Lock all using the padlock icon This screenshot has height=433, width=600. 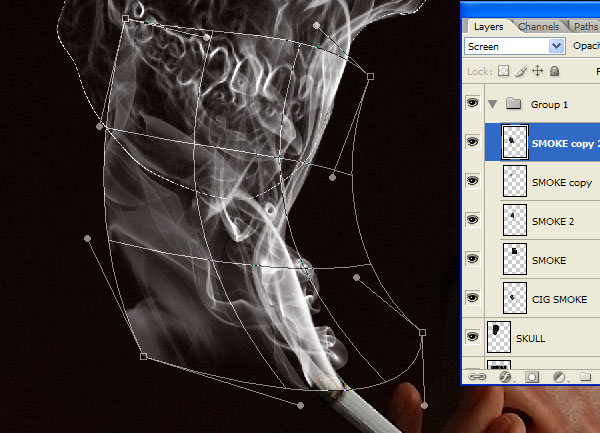coord(554,71)
